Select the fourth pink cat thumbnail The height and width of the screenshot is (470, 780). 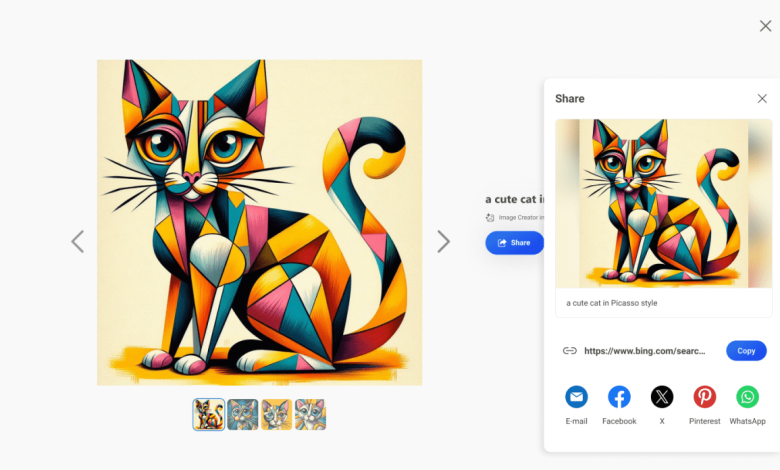coord(310,414)
